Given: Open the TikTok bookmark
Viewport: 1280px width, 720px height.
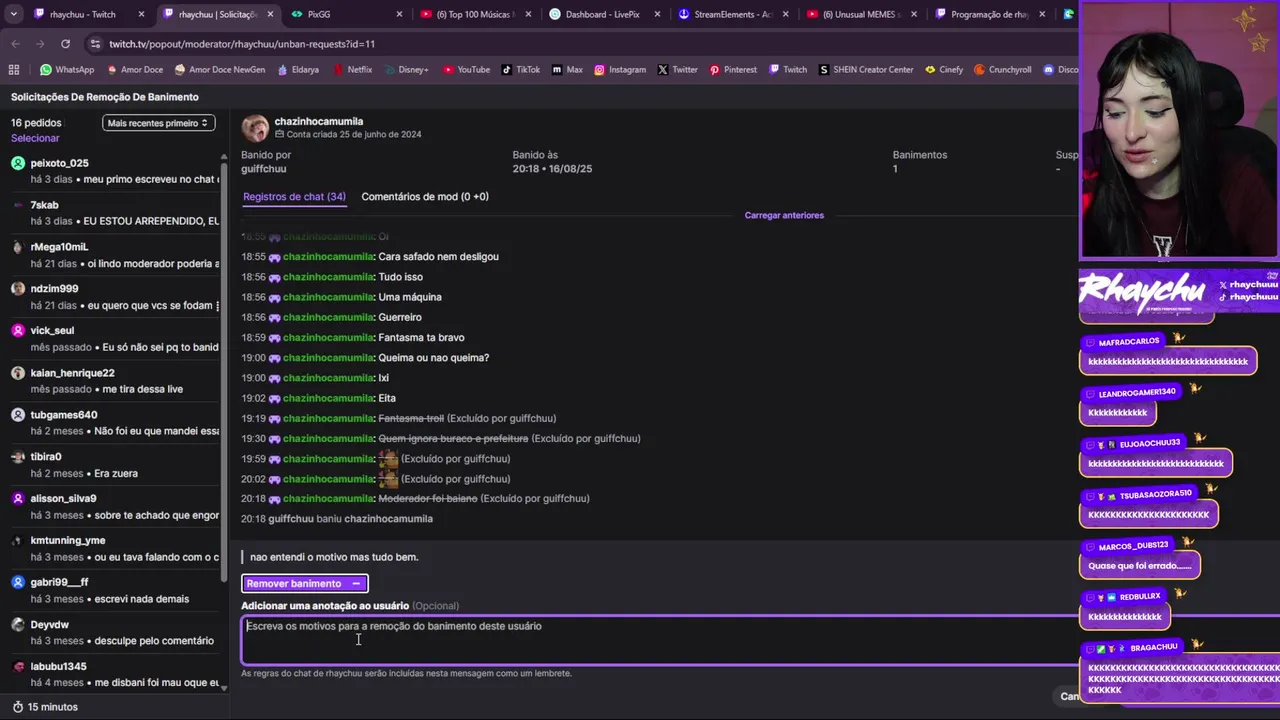Looking at the screenshot, I should click(x=521, y=70).
